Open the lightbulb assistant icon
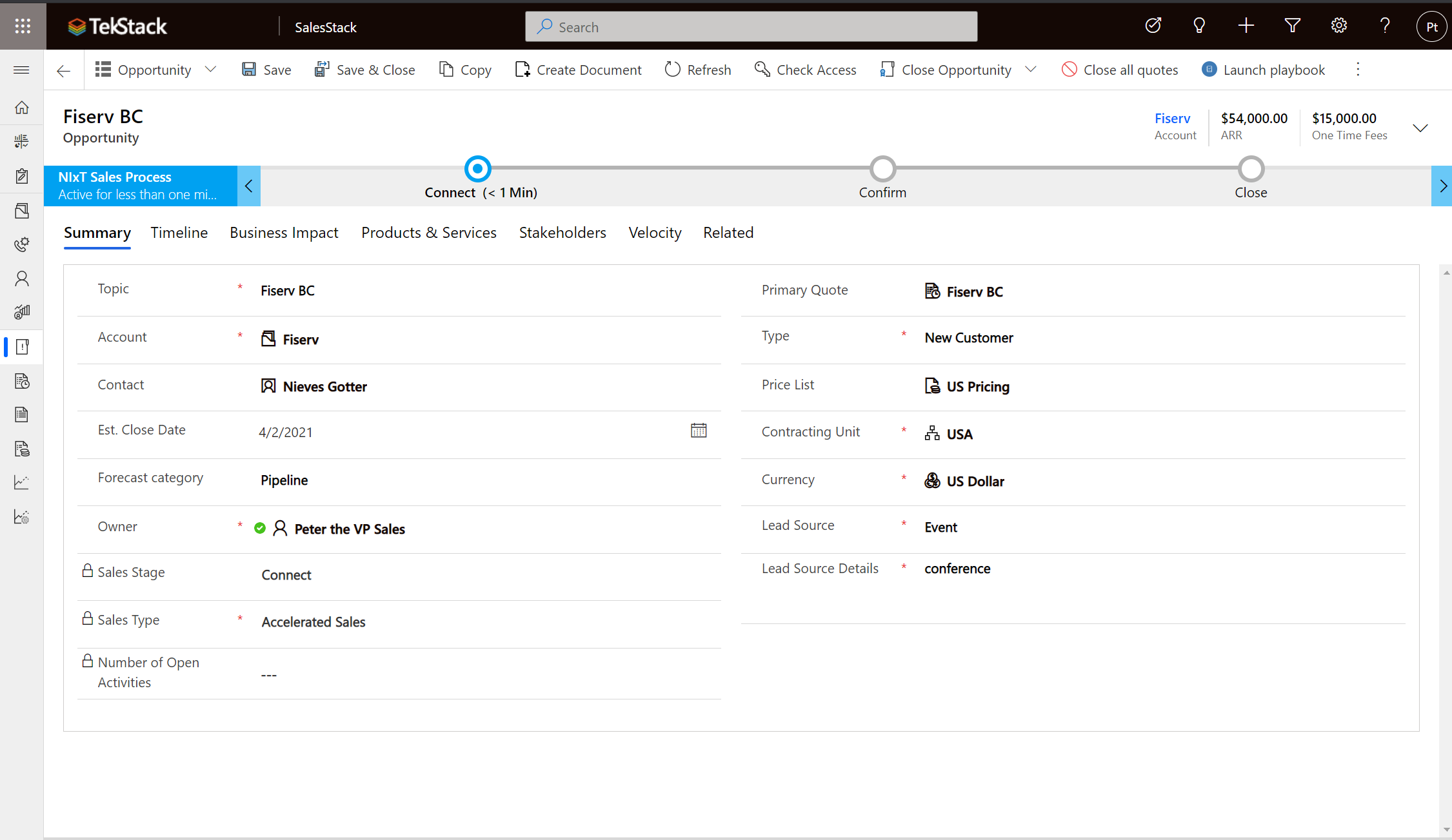 1199,26
